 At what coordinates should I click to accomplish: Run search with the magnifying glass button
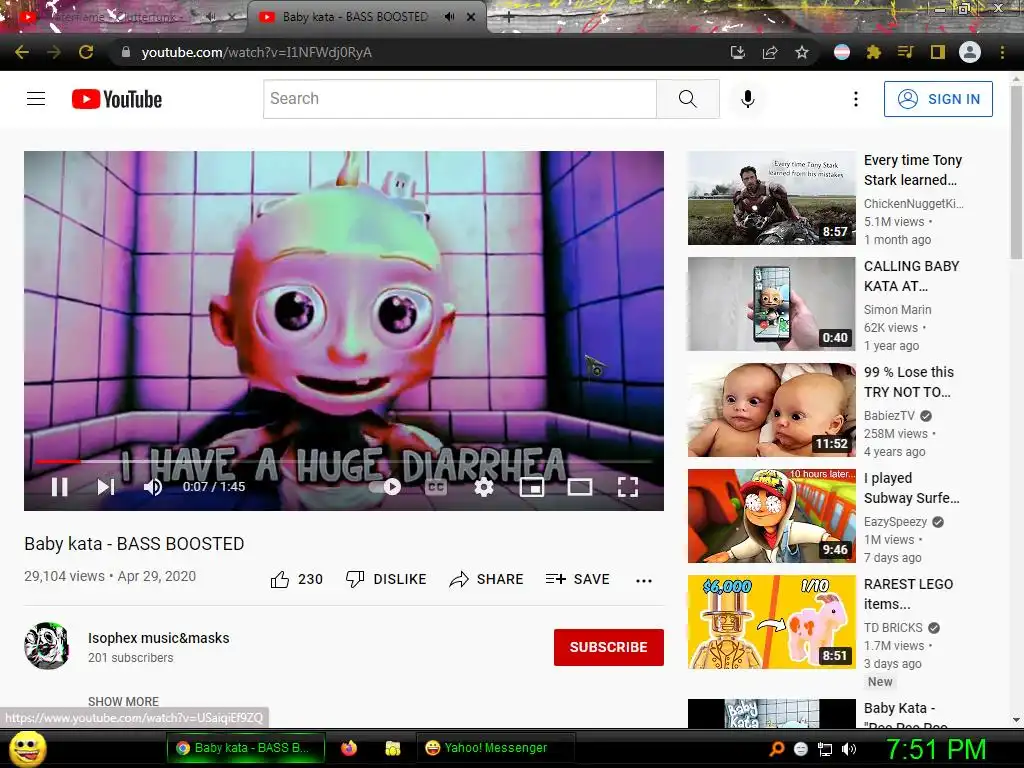688,99
